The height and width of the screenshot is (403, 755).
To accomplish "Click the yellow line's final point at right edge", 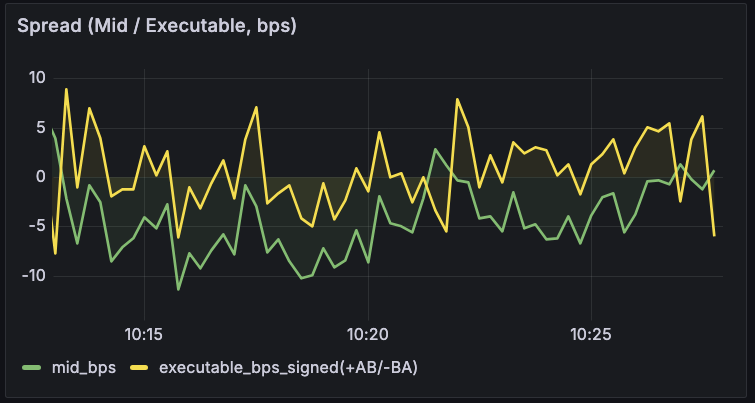I will tap(714, 236).
